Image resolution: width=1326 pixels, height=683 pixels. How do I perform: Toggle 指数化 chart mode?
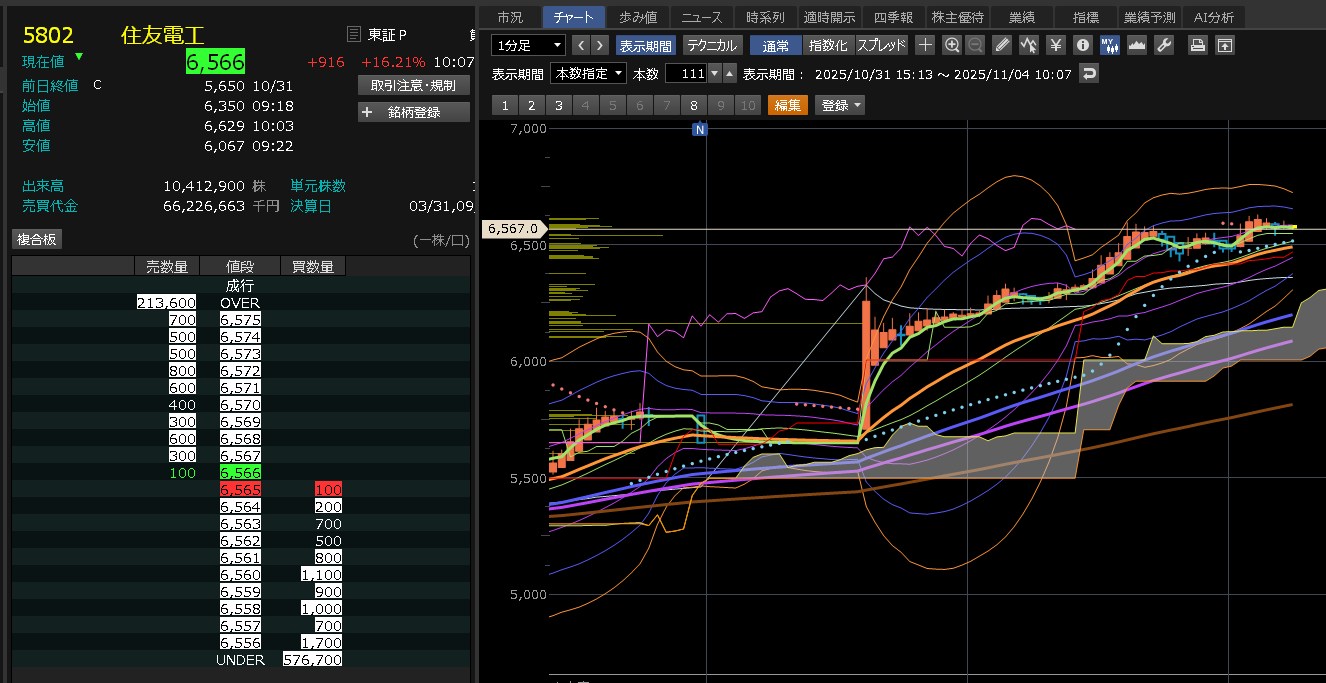pos(828,45)
